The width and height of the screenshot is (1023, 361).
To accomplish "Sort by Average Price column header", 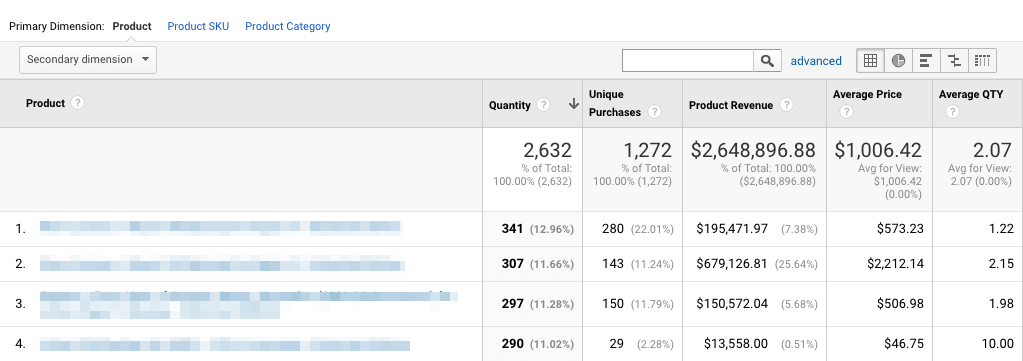I will click(x=867, y=95).
